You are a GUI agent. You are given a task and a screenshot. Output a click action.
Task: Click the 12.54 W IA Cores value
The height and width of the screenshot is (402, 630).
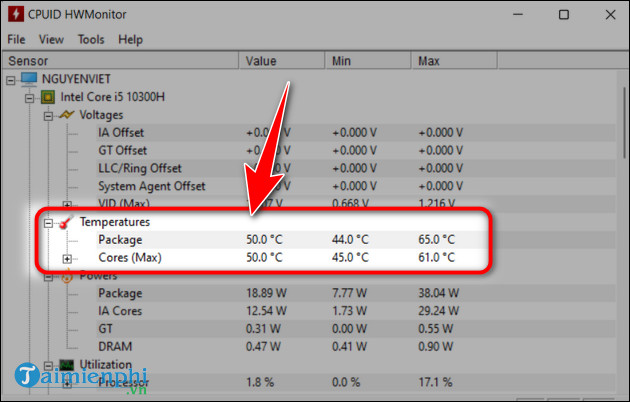[266, 311]
